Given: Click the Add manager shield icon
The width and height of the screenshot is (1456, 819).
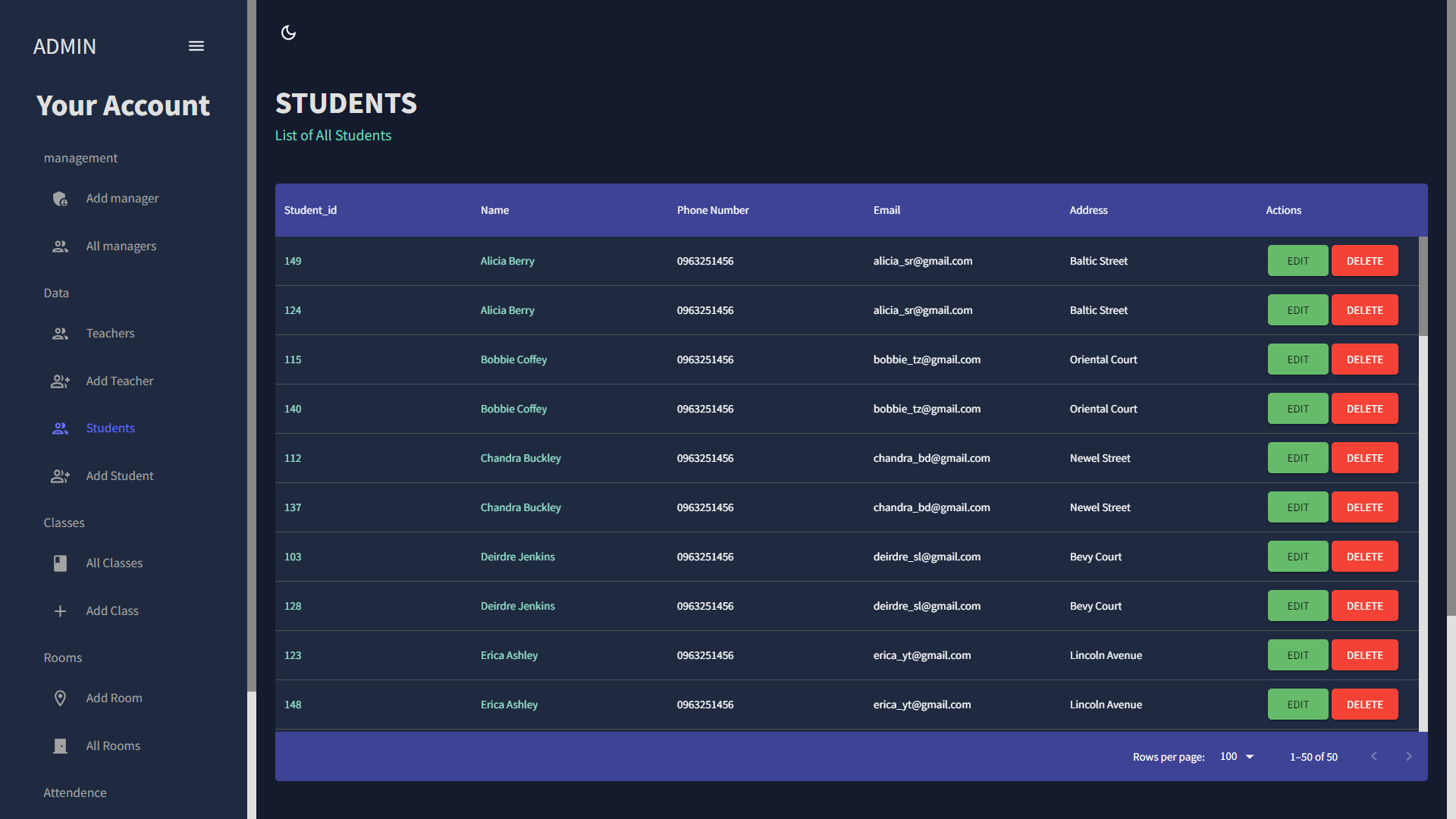Looking at the screenshot, I should coord(60,199).
